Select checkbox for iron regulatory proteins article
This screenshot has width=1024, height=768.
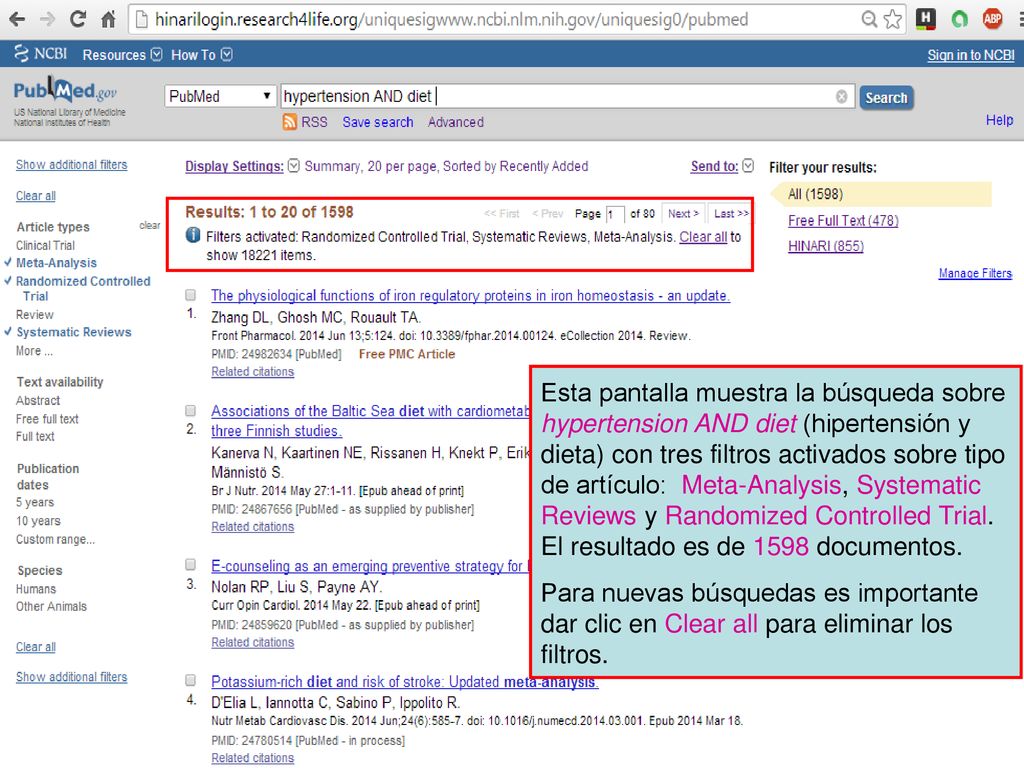coord(191,295)
